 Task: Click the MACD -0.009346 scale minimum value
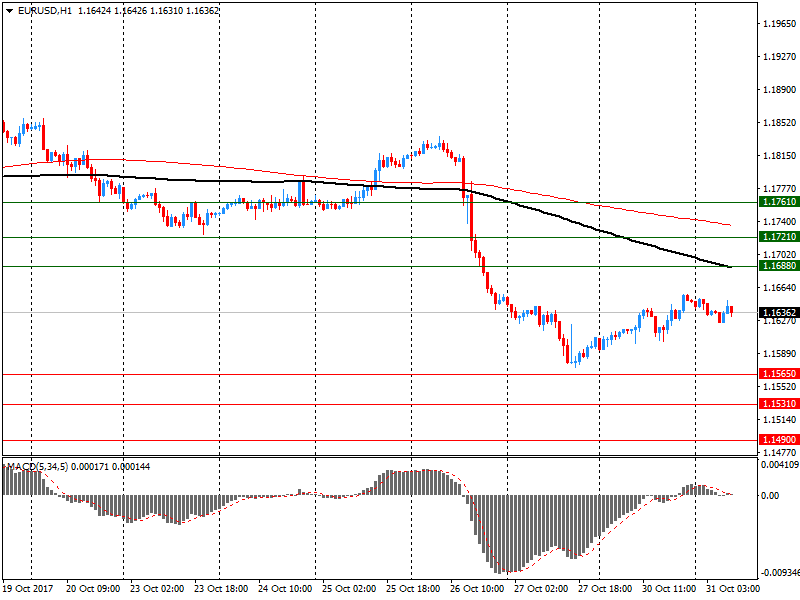[780, 573]
